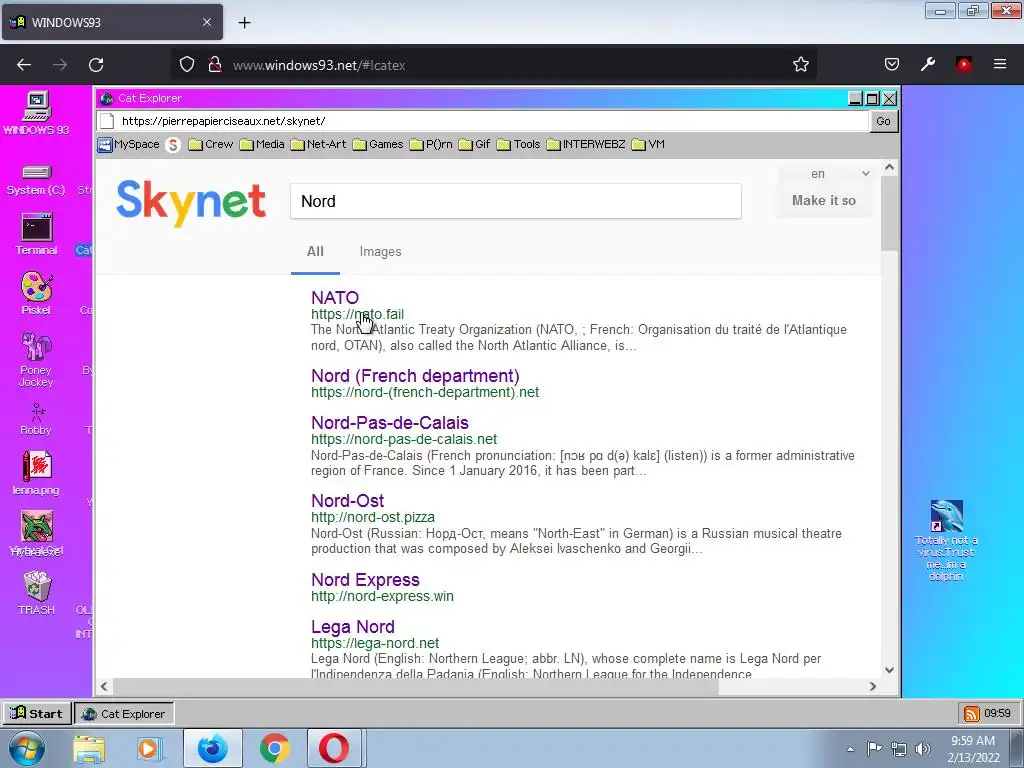Open the Games bookmarks folder

click(377, 144)
